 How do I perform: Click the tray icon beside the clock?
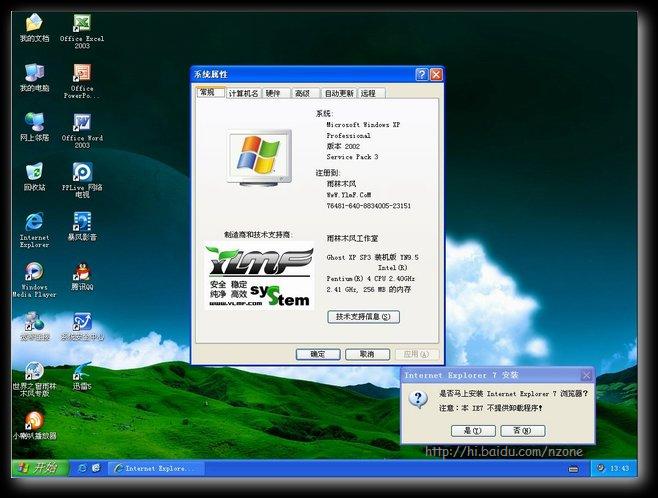pyautogui.click(x=601, y=468)
